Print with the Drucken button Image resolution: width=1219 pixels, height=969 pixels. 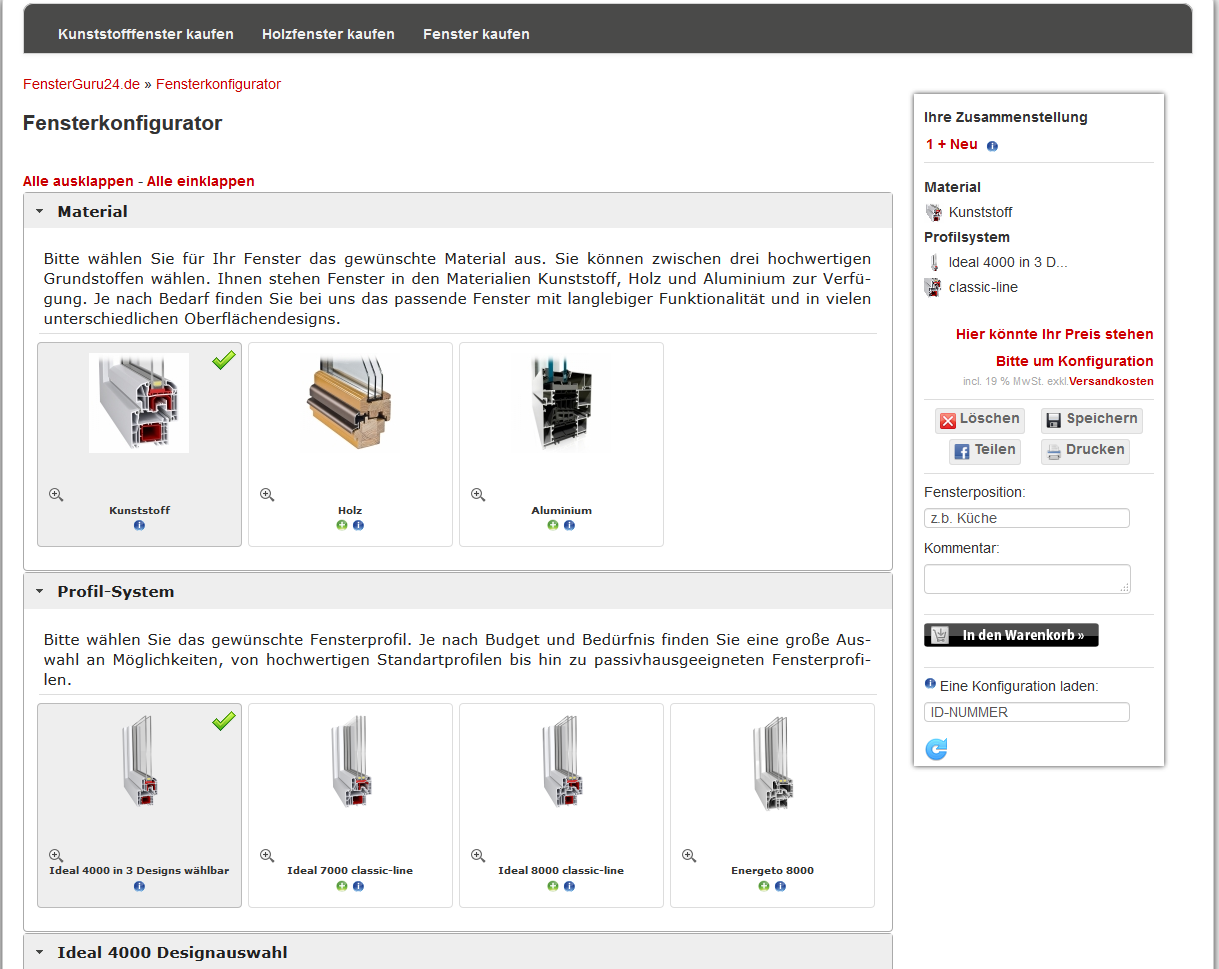pyautogui.click(x=1085, y=451)
